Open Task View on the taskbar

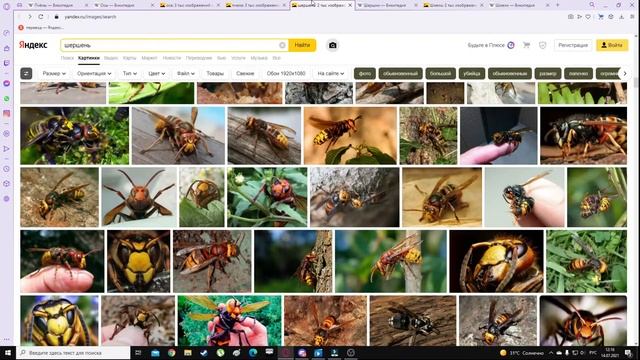point(138,353)
